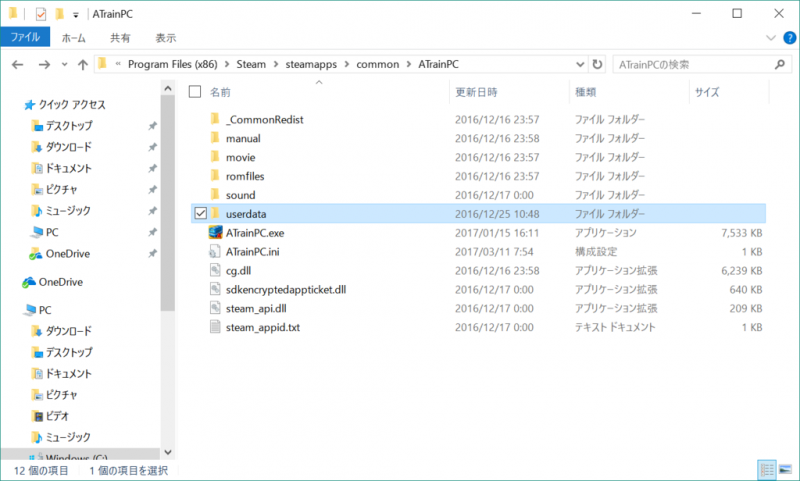Click the テキスト ドキュメント type cell
This screenshot has height=481, width=800.
point(615,327)
